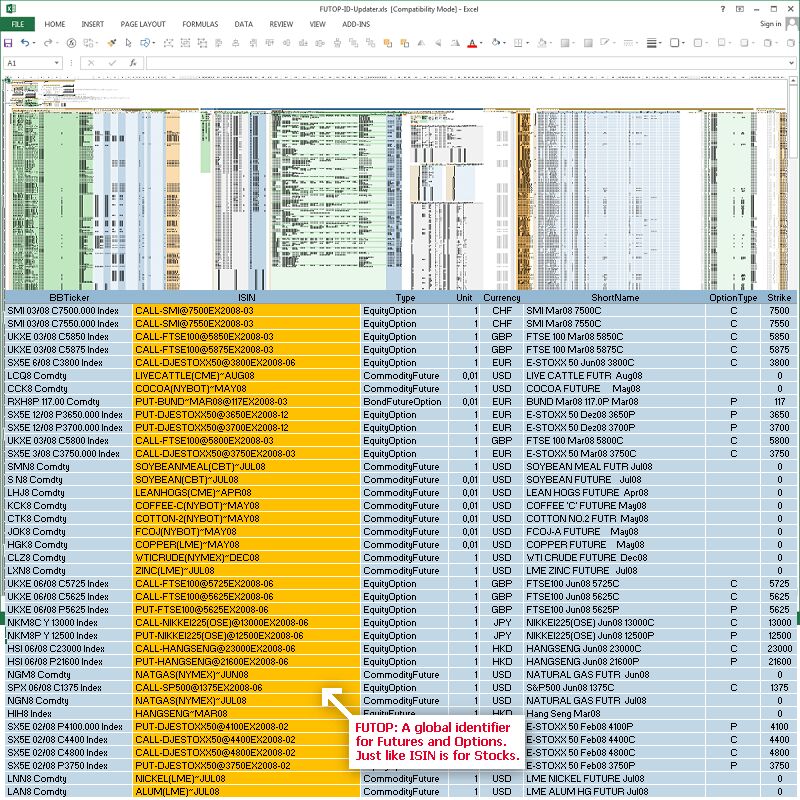
Task: Click the Shapes icon in toolbar
Action: [144, 43]
